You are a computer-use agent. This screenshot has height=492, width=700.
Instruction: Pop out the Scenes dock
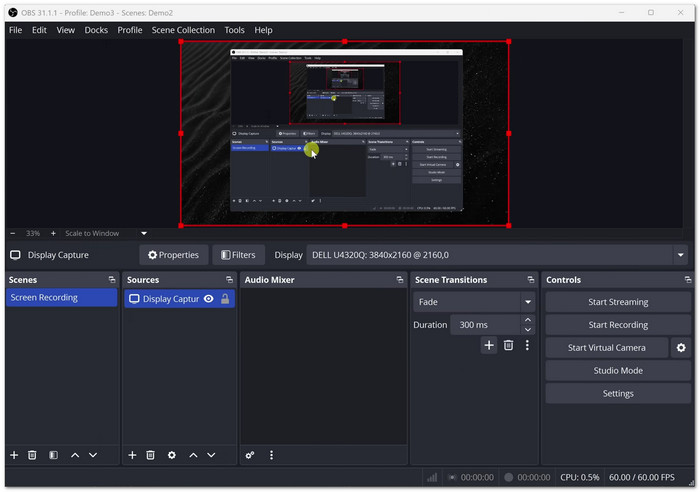point(112,280)
